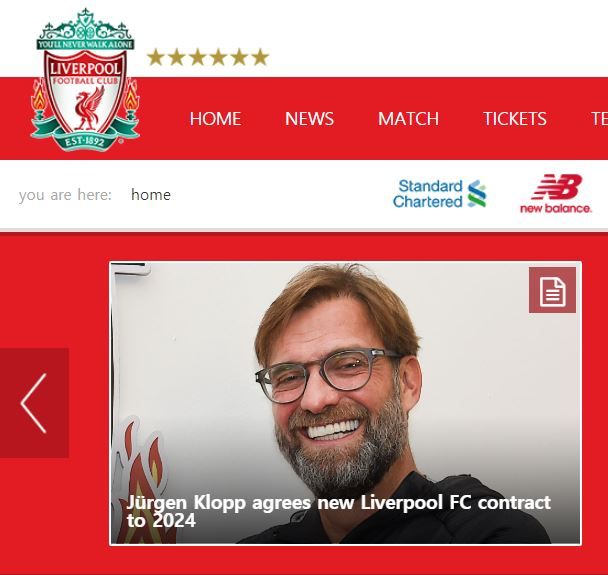
Task: Select the partially visible TE menu item
Action: click(x=599, y=119)
